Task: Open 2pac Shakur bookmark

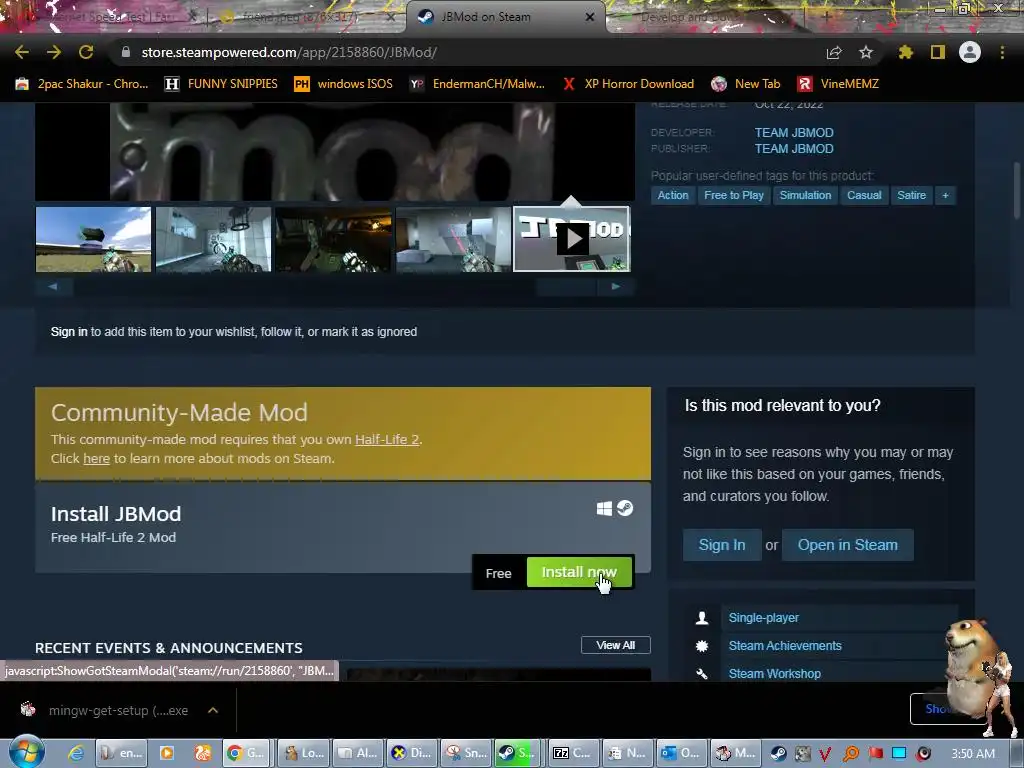Action: pyautogui.click(x=82, y=84)
